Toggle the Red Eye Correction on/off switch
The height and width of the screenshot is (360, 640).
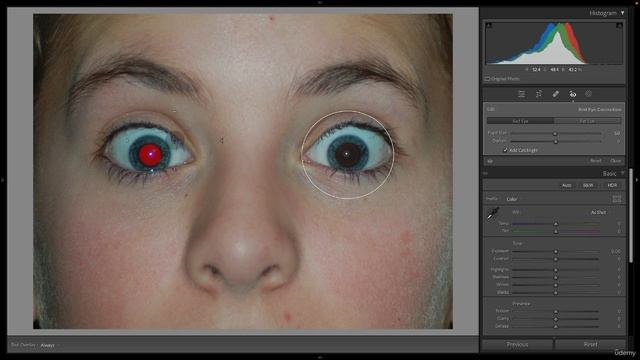(490, 161)
